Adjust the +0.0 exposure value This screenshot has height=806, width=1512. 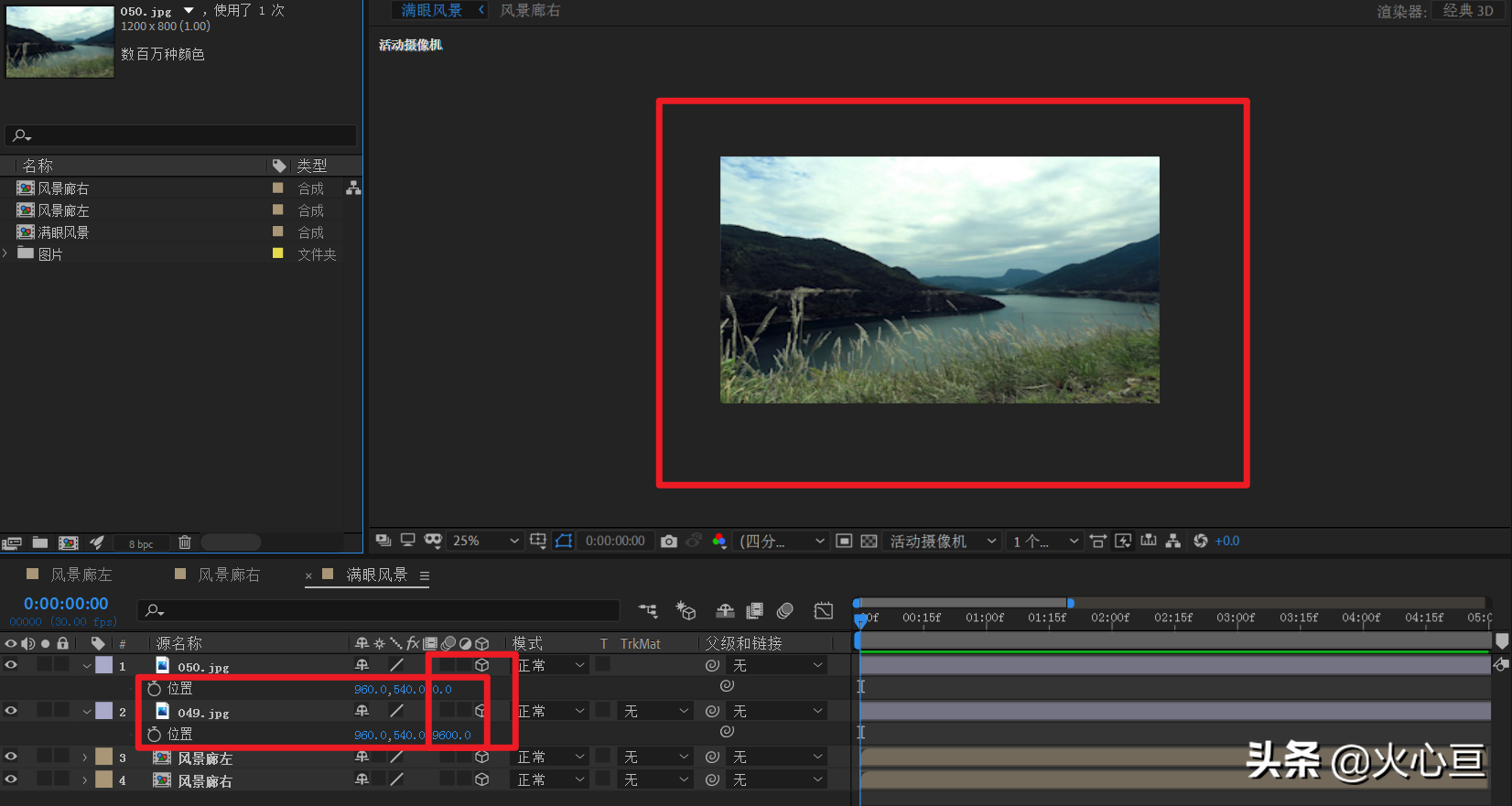(1227, 541)
